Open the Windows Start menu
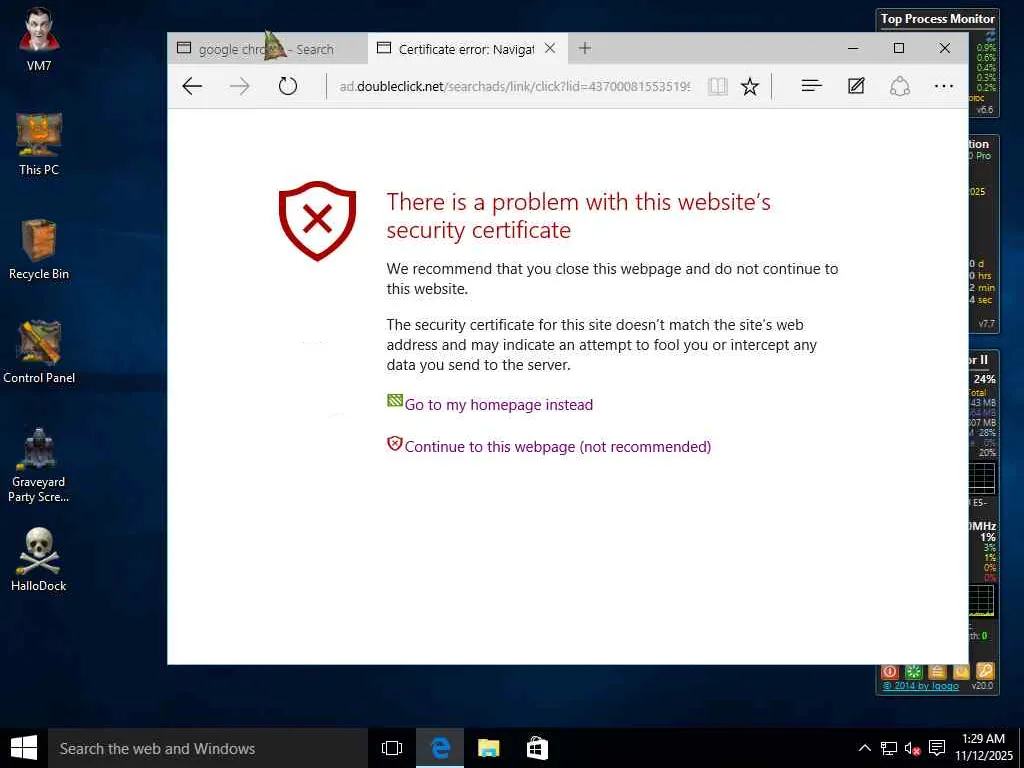Viewport: 1024px width, 768px height. [x=24, y=748]
